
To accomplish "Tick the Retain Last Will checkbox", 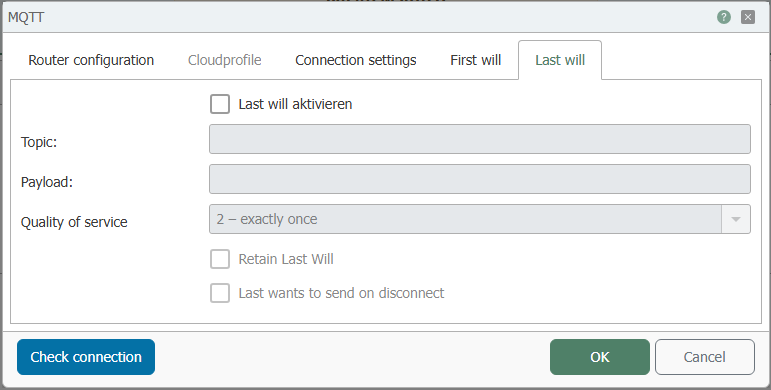I will tap(220, 259).
